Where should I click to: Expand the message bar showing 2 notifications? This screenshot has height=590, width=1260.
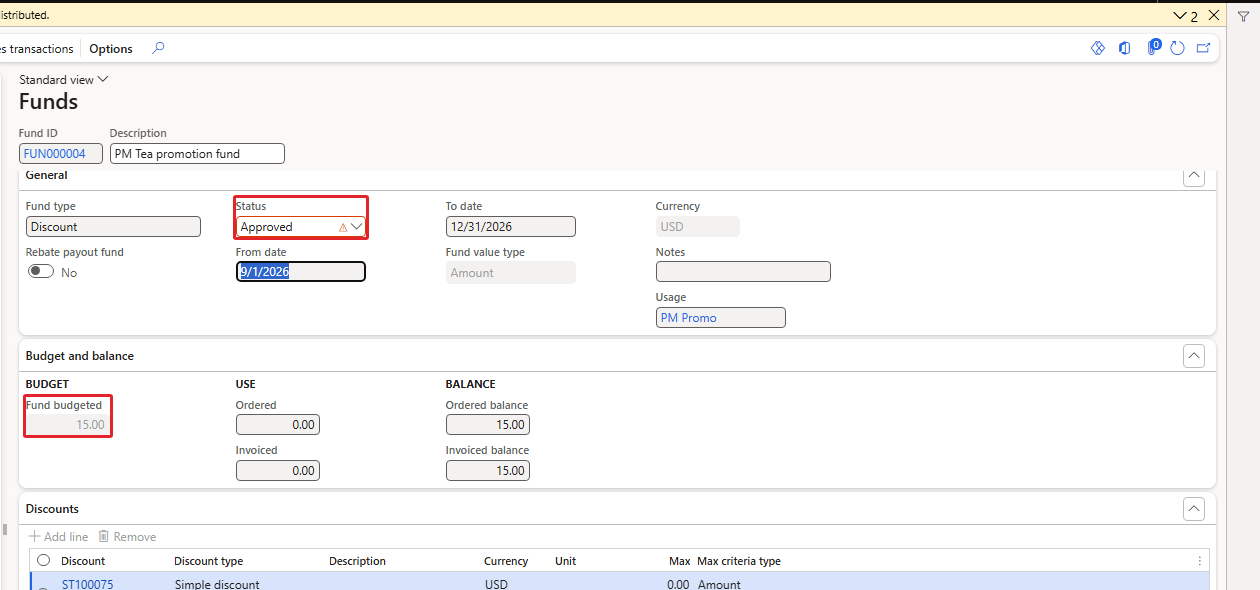coord(1185,16)
